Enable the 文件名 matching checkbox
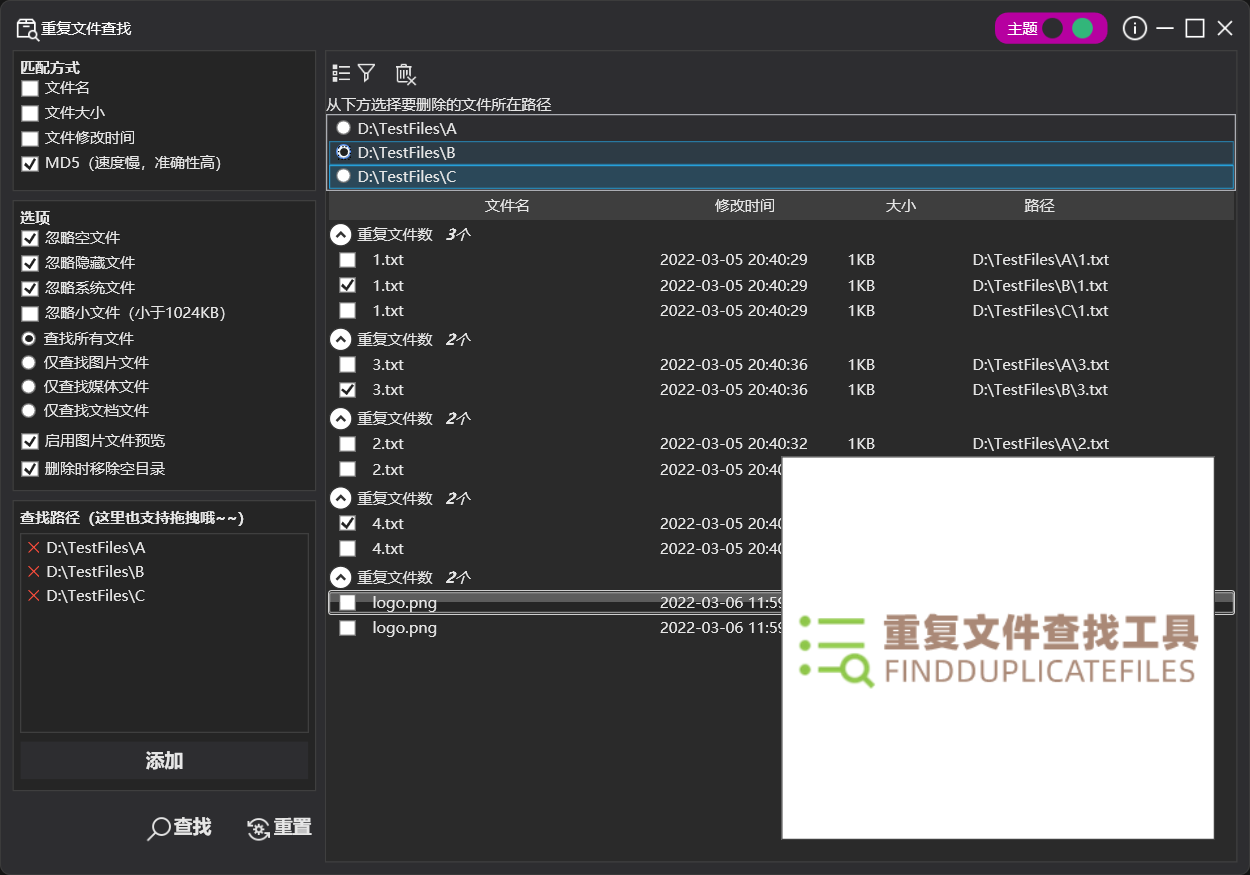Viewport: 1250px width, 875px height. tap(29, 87)
